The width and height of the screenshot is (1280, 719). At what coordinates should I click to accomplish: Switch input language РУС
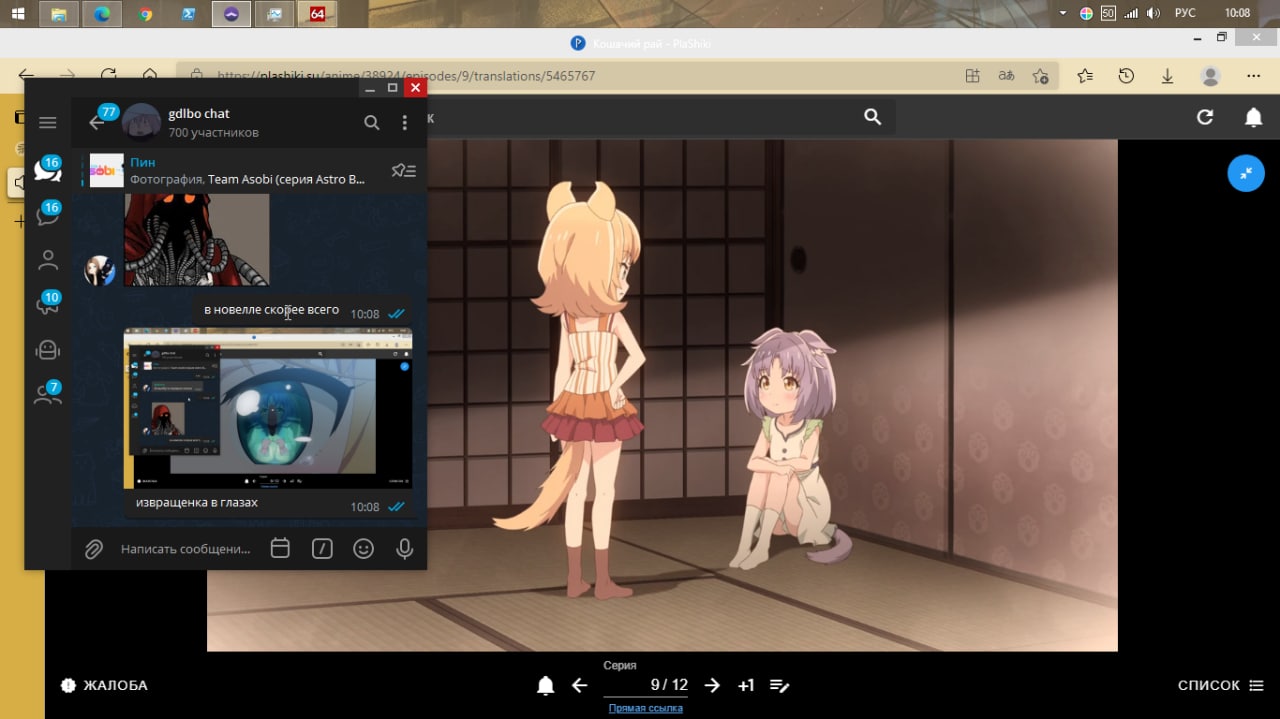pyautogui.click(x=1184, y=13)
